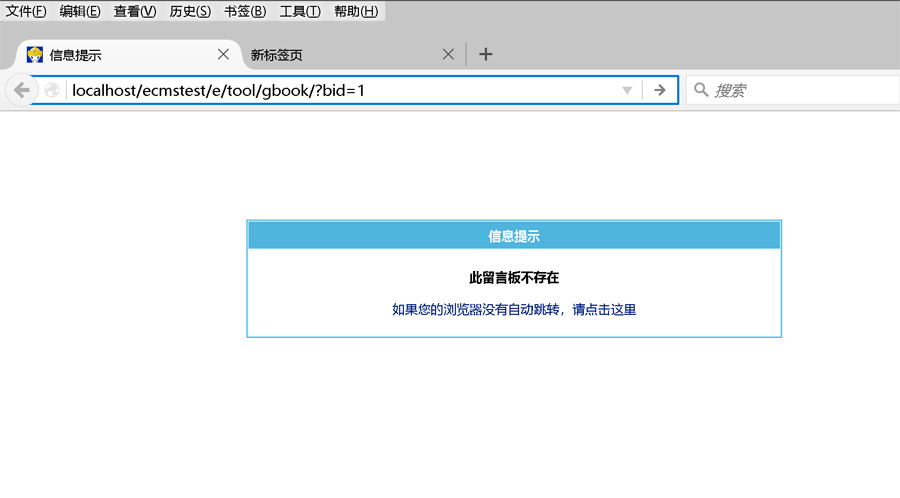Open the 工具(T) menu
Image resolution: width=900 pixels, height=498 pixels.
[300, 11]
